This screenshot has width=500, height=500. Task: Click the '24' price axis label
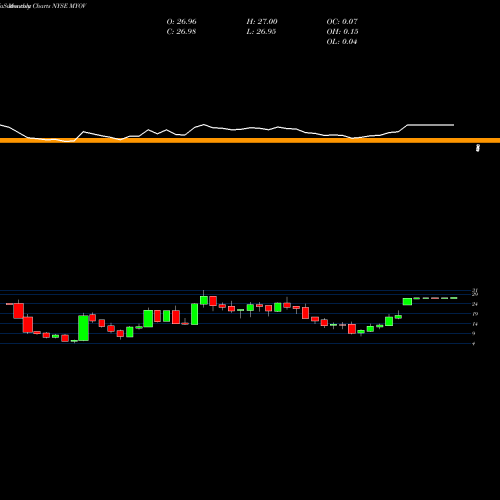point(475,304)
